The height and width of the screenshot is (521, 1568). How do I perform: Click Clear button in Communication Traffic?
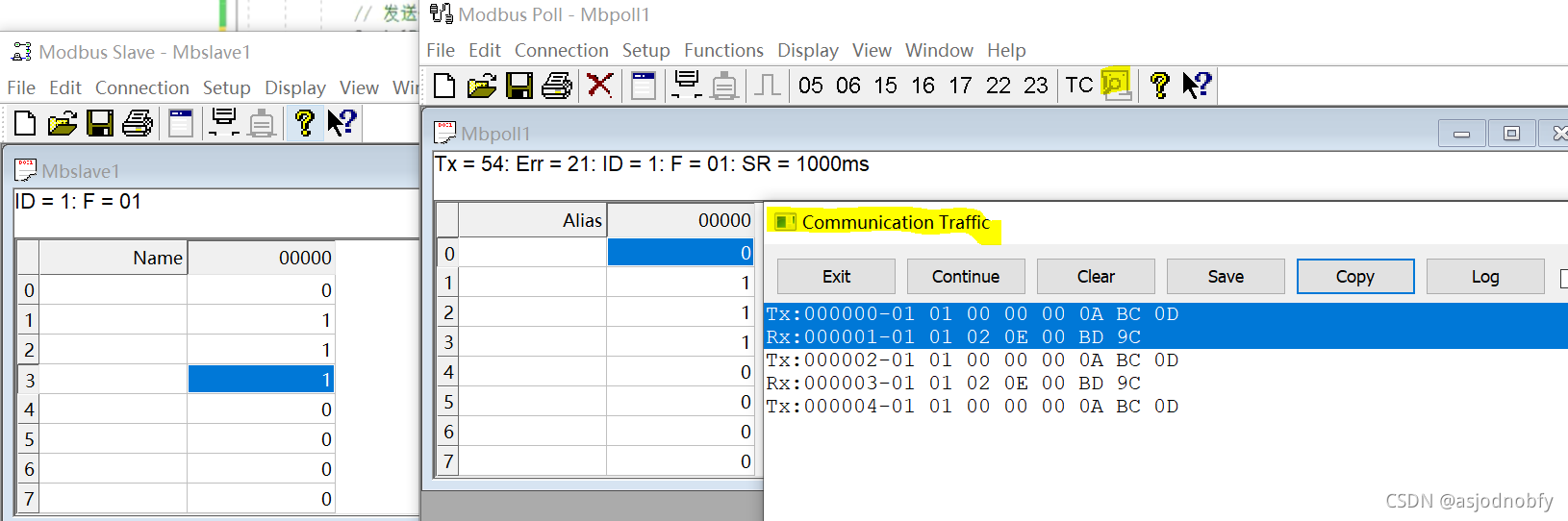1096,277
